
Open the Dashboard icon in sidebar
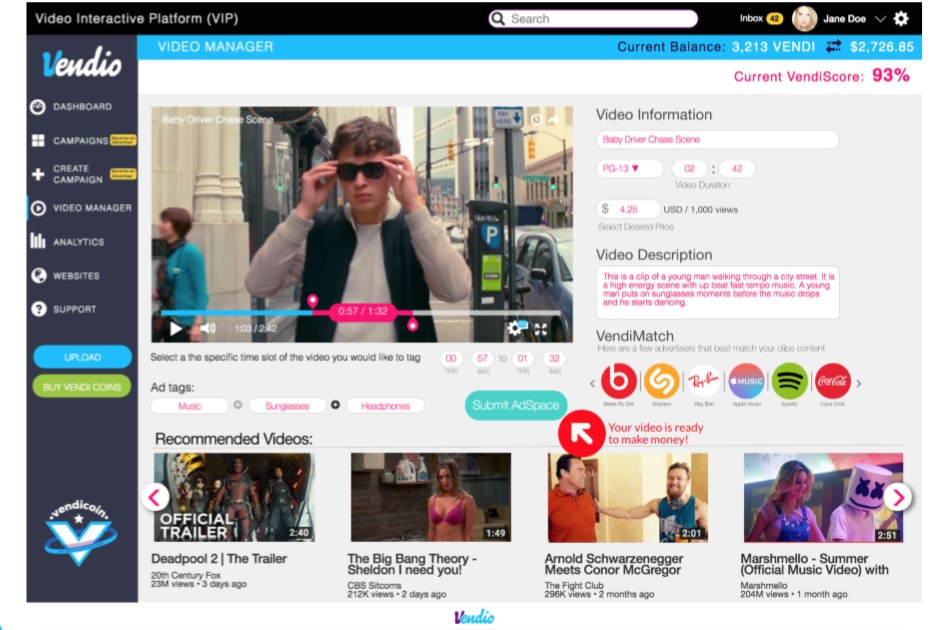(38, 107)
